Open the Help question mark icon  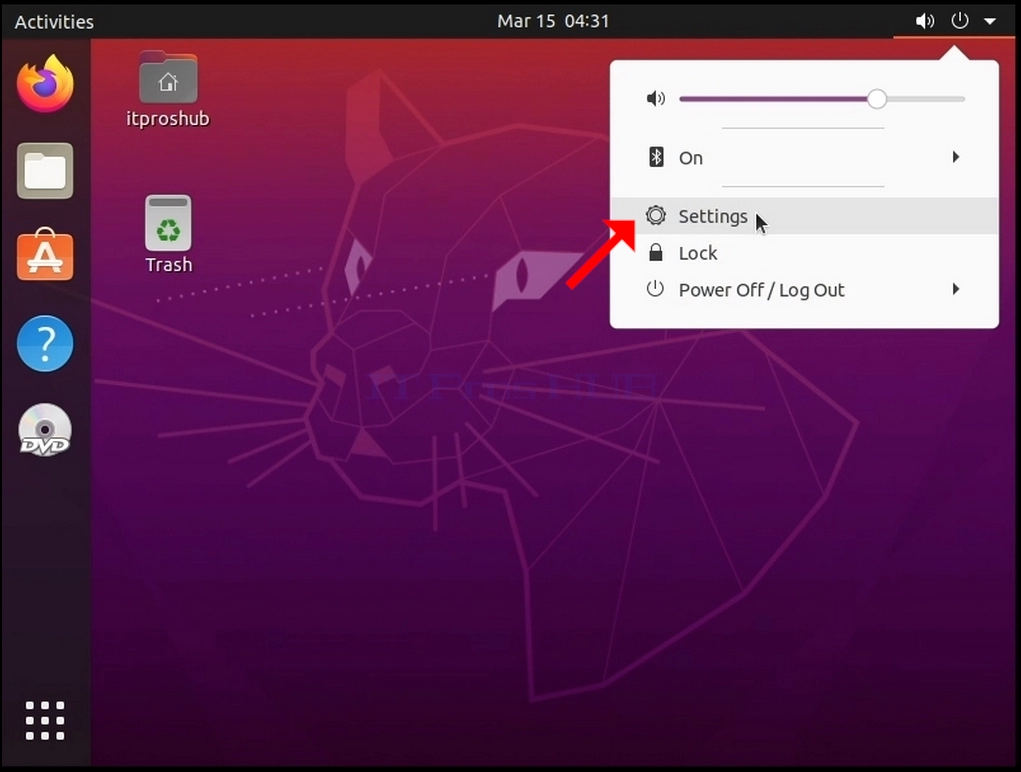(45, 343)
